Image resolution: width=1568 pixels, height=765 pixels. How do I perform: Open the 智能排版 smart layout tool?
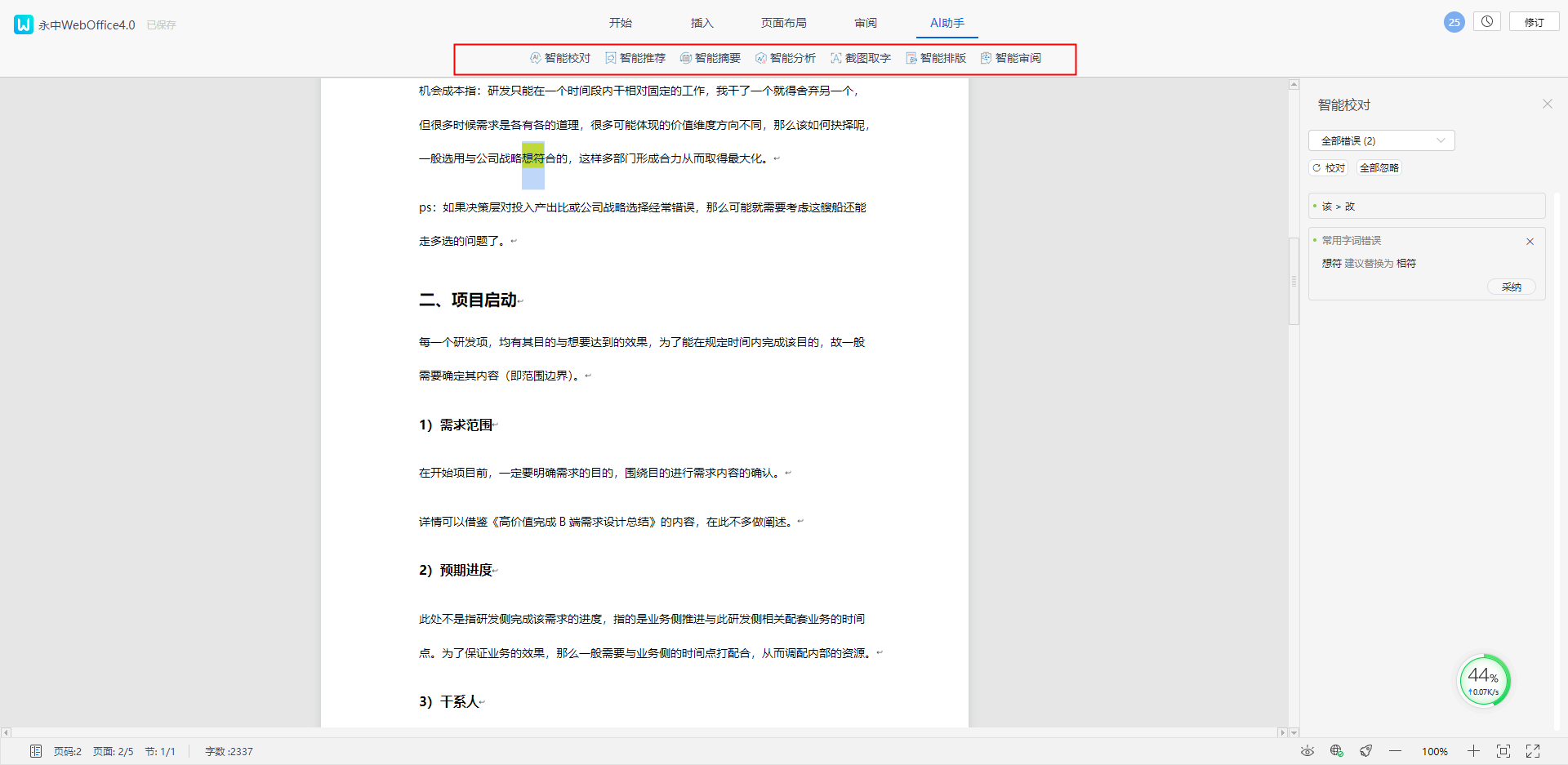[936, 58]
